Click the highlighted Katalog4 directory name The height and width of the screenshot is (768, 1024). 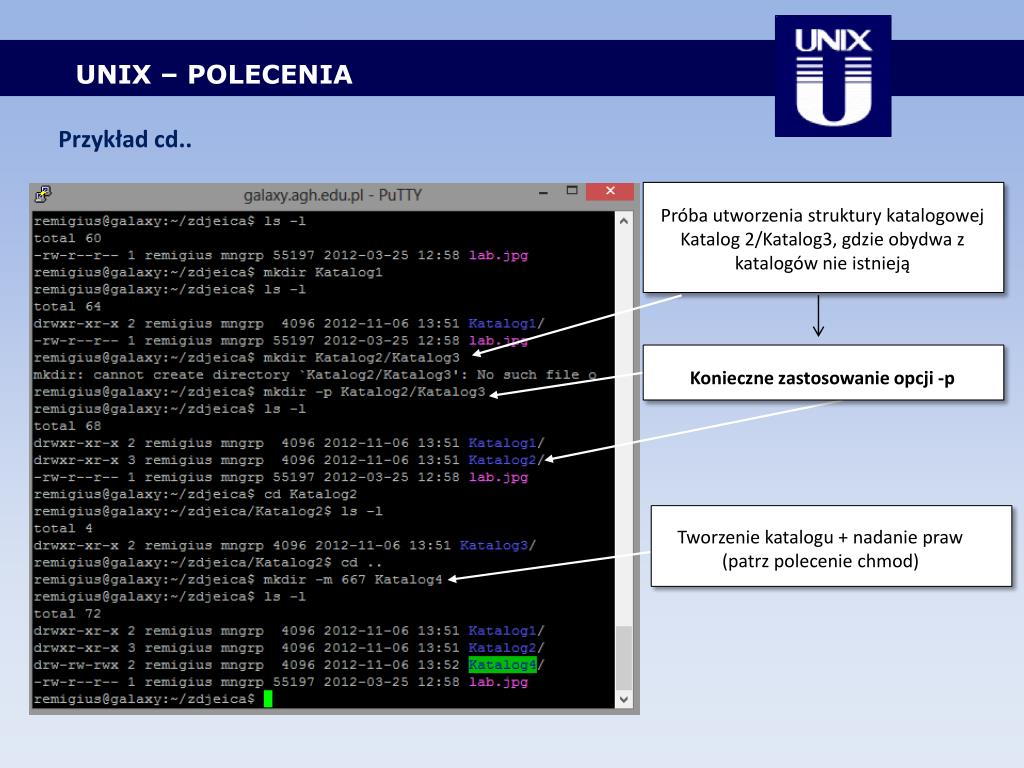[x=502, y=665]
